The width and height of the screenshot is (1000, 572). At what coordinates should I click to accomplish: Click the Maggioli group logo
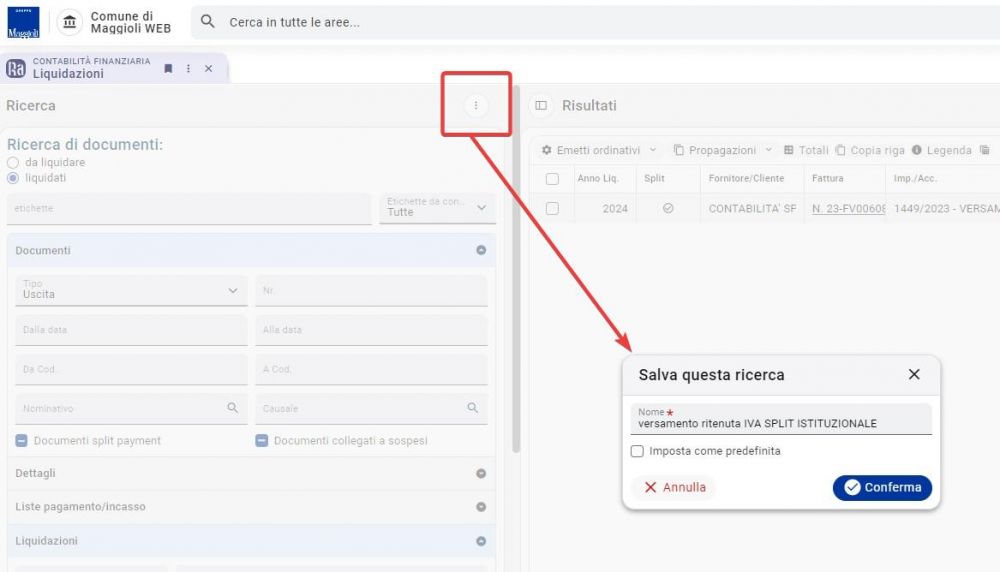tap(24, 22)
